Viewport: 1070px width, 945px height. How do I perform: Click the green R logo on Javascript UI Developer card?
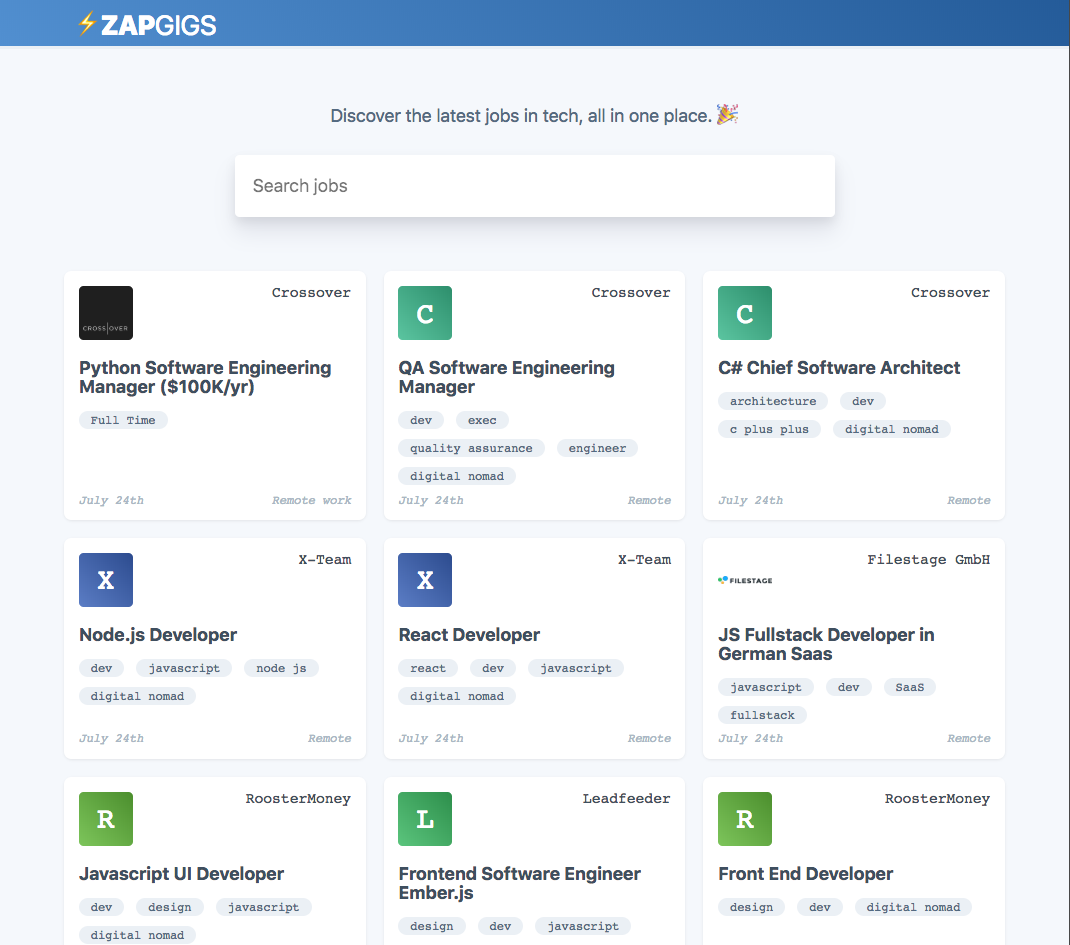point(106,819)
